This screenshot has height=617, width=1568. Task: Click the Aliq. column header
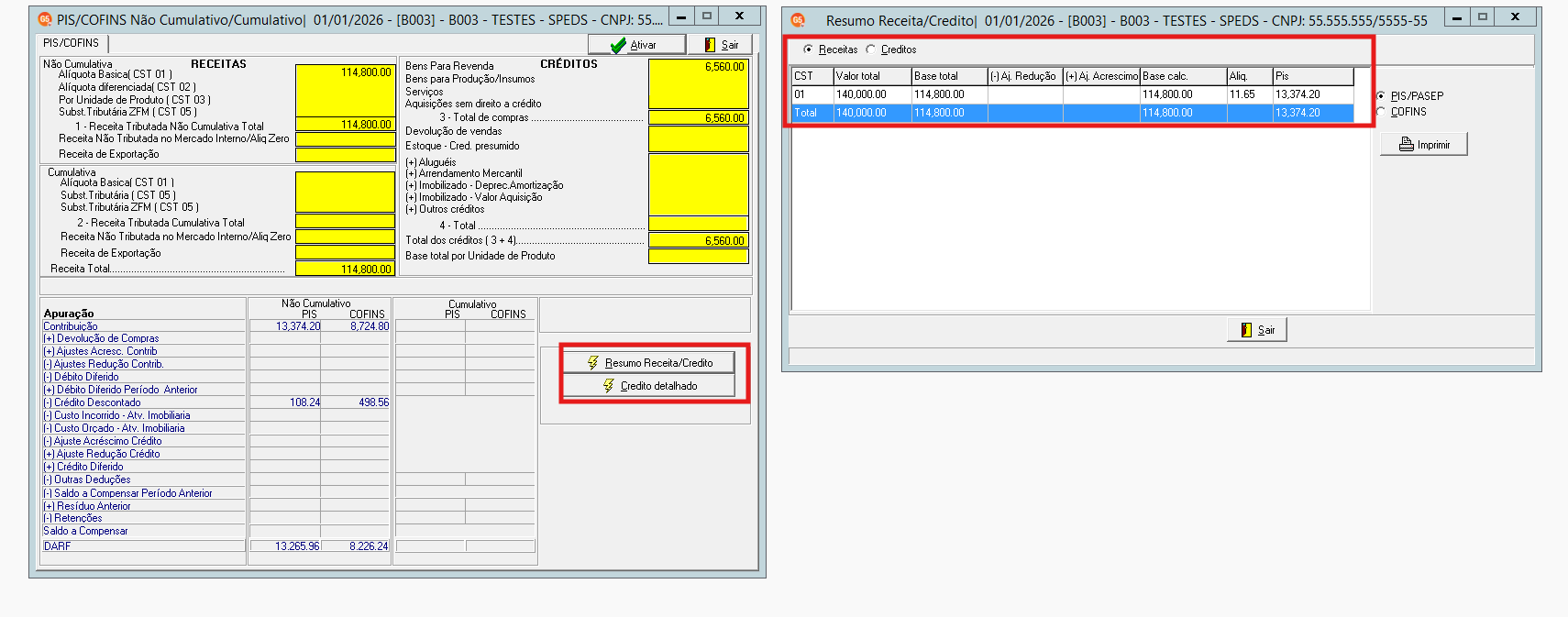[1251, 76]
